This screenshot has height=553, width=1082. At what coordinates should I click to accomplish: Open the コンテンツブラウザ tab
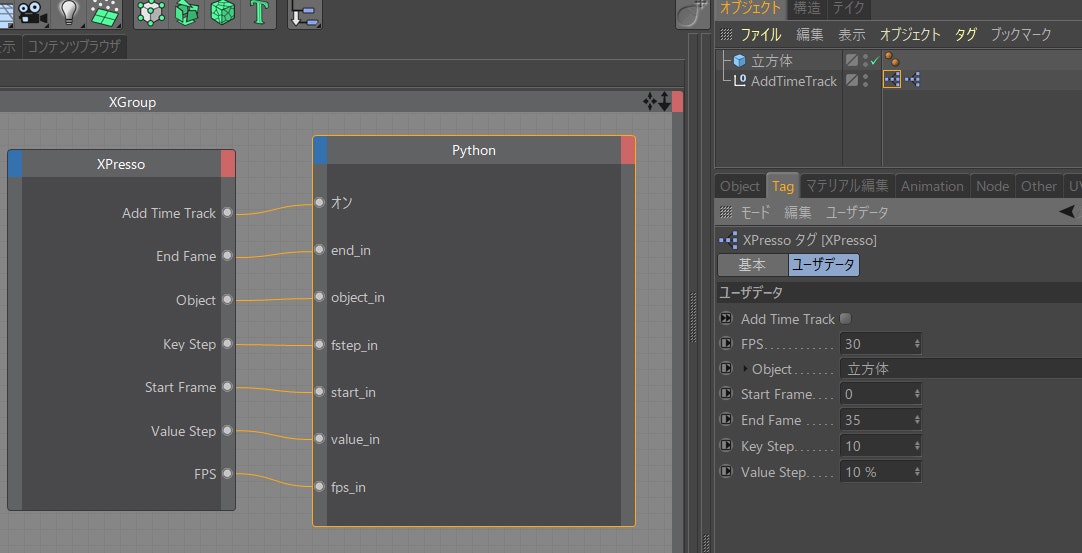point(74,47)
